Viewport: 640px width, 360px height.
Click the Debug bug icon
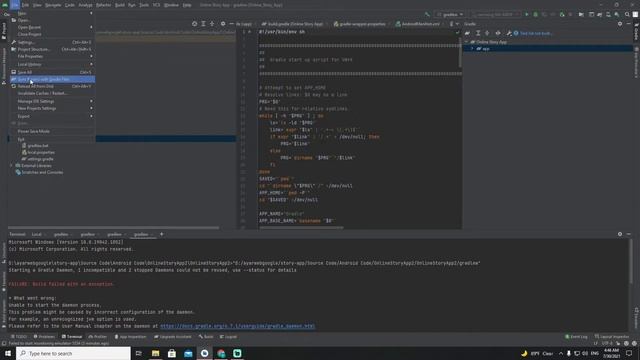click(x=536, y=14)
